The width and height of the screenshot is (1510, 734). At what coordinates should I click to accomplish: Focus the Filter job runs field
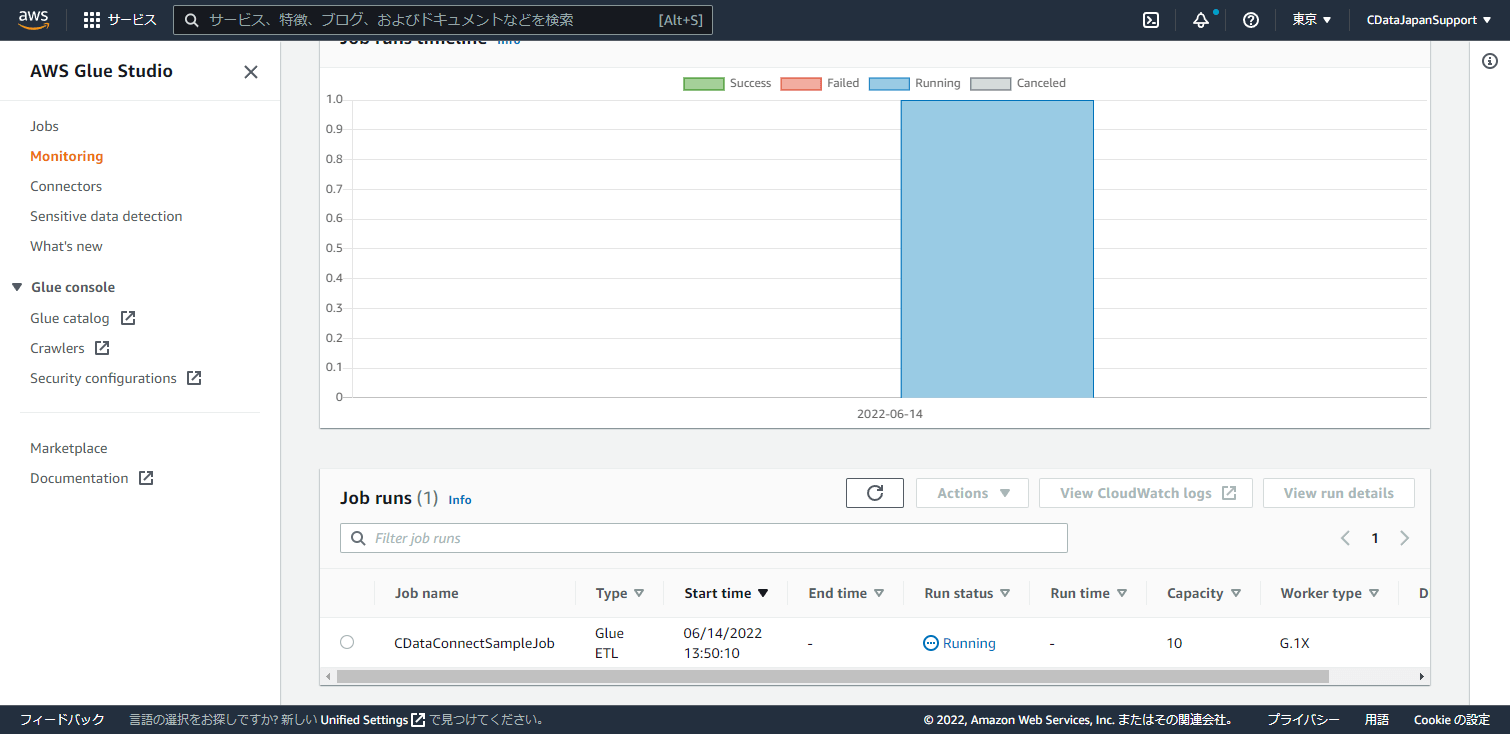(704, 538)
